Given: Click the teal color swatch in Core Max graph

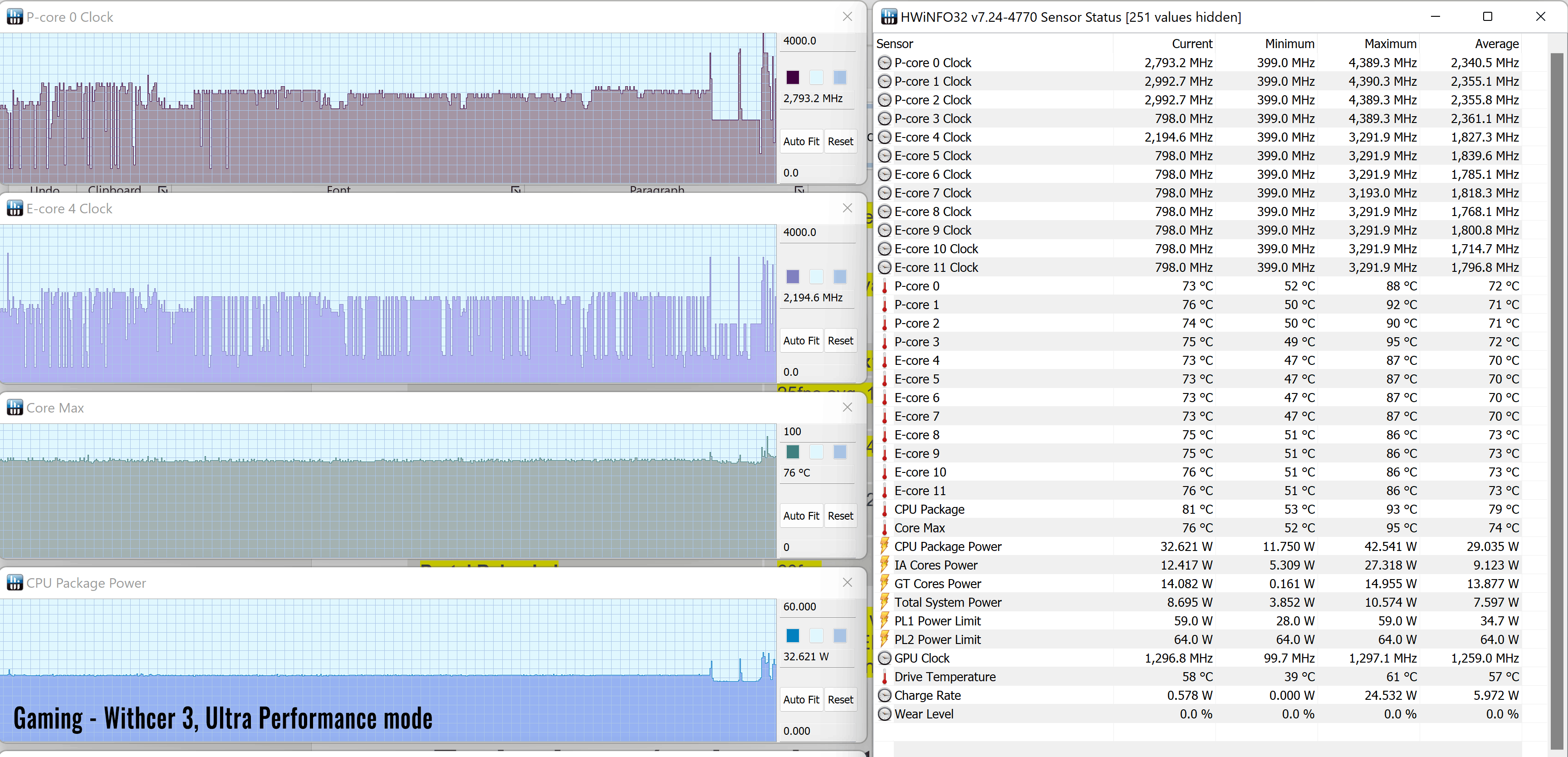Looking at the screenshot, I should pyautogui.click(x=793, y=452).
